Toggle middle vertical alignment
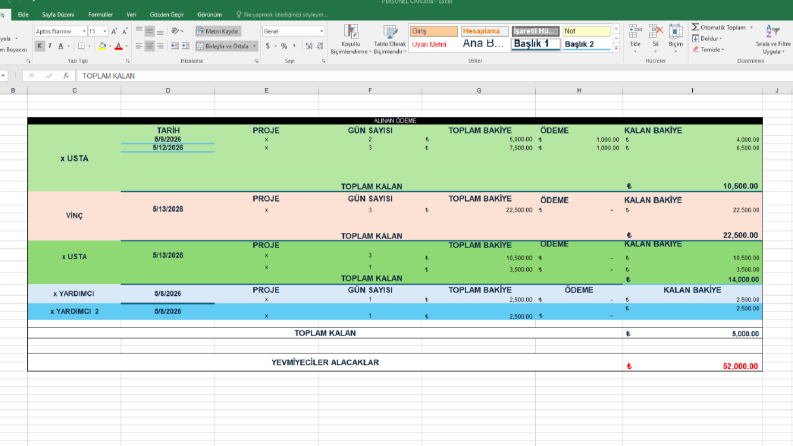The width and height of the screenshot is (793, 446). click(x=149, y=31)
